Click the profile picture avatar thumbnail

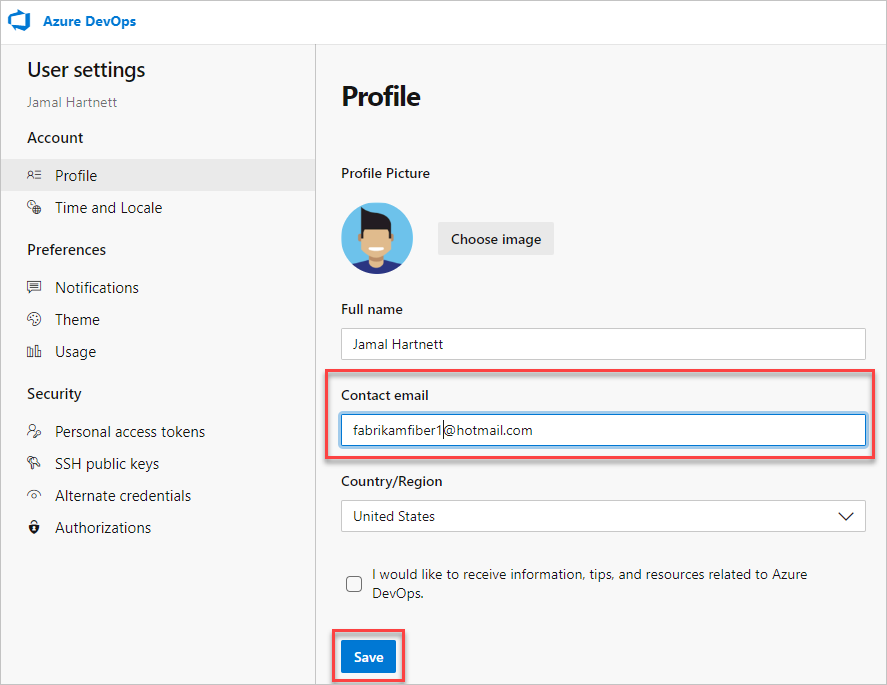[377, 238]
